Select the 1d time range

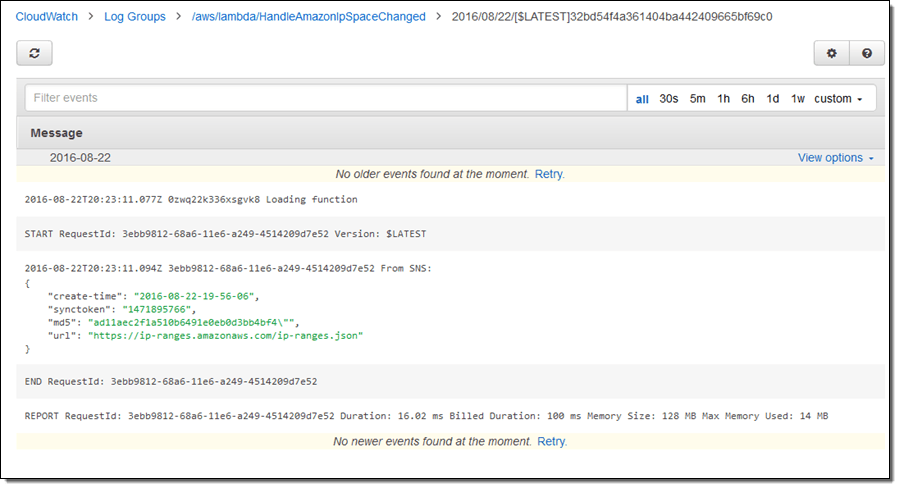pos(773,99)
